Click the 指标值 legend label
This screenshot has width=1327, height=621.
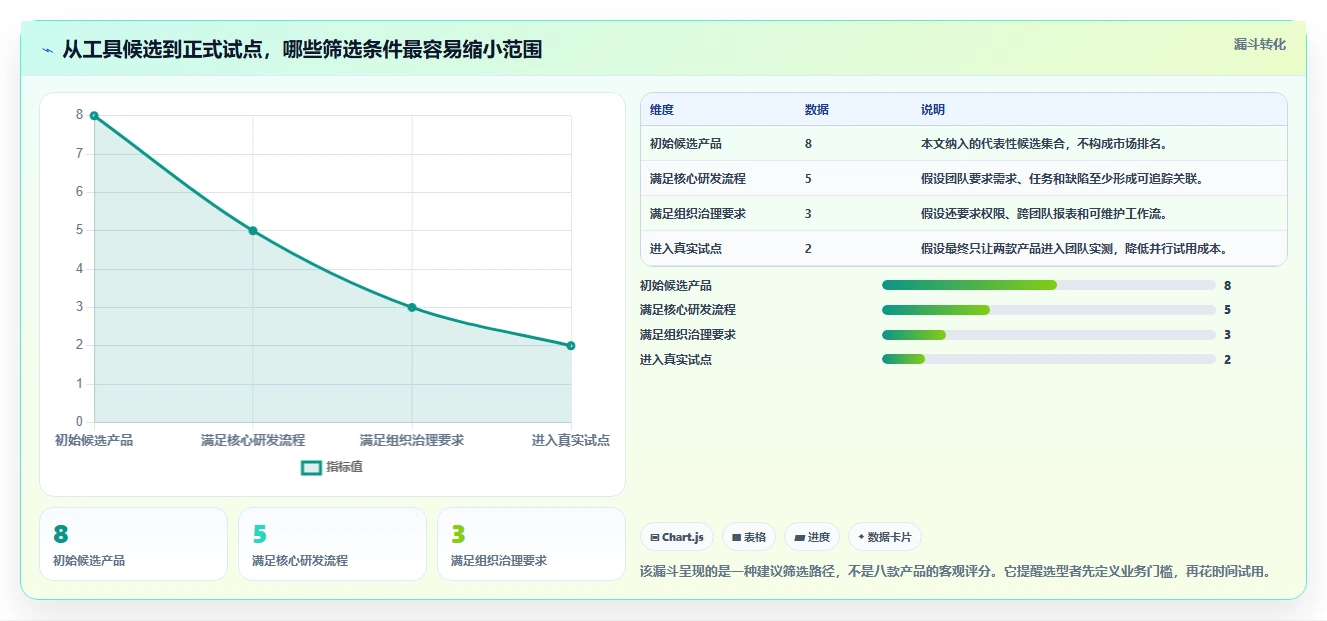[x=344, y=467]
